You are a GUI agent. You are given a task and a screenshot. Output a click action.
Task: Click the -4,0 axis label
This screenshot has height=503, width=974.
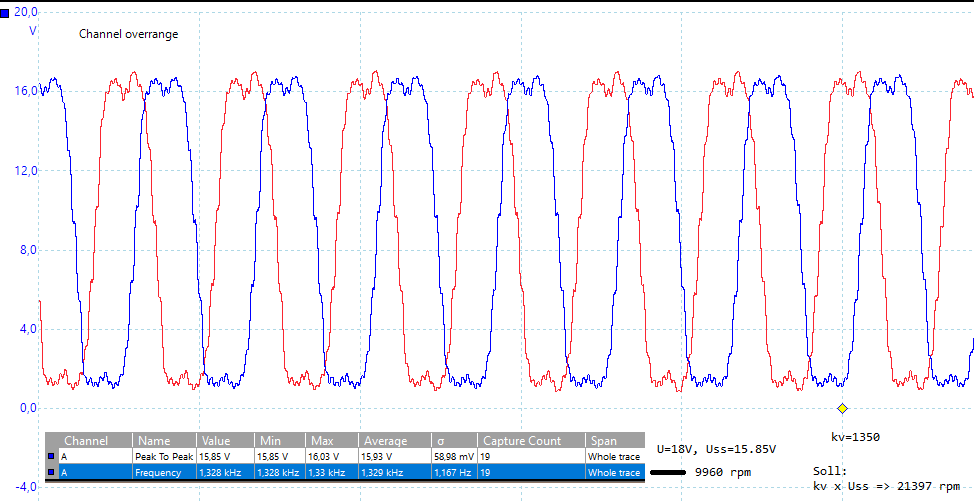click(x=25, y=487)
